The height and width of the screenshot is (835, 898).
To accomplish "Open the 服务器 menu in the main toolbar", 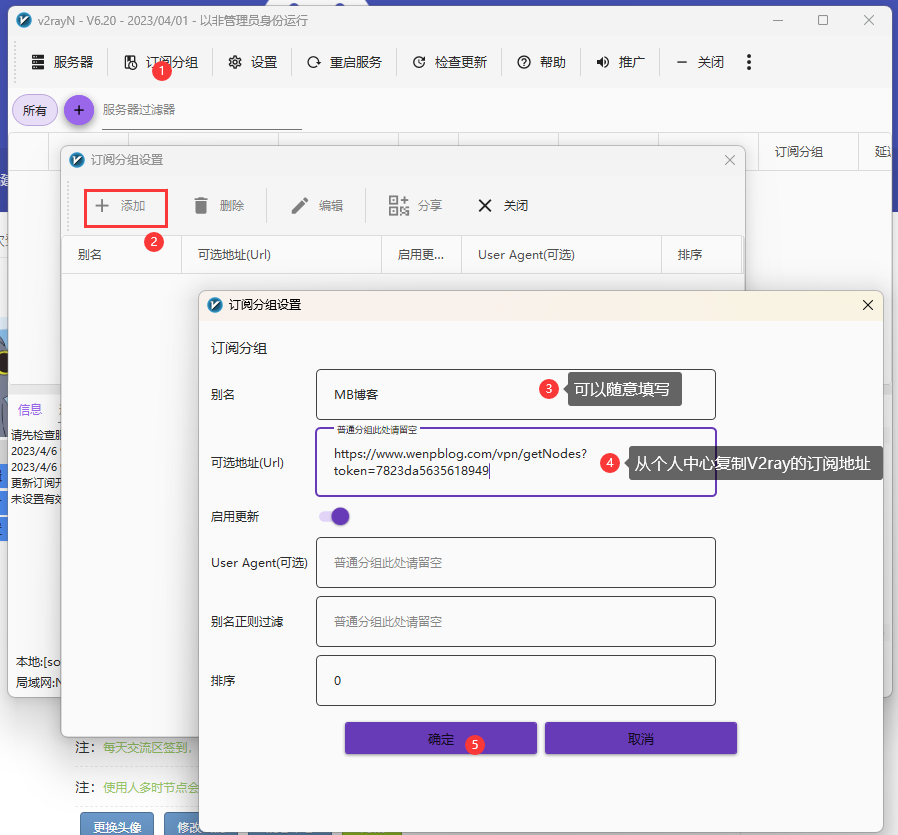I will (x=62, y=62).
